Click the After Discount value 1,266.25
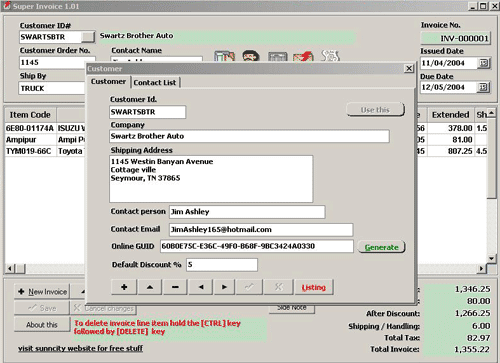Image resolution: width=500 pixels, height=363 pixels. click(x=473, y=313)
